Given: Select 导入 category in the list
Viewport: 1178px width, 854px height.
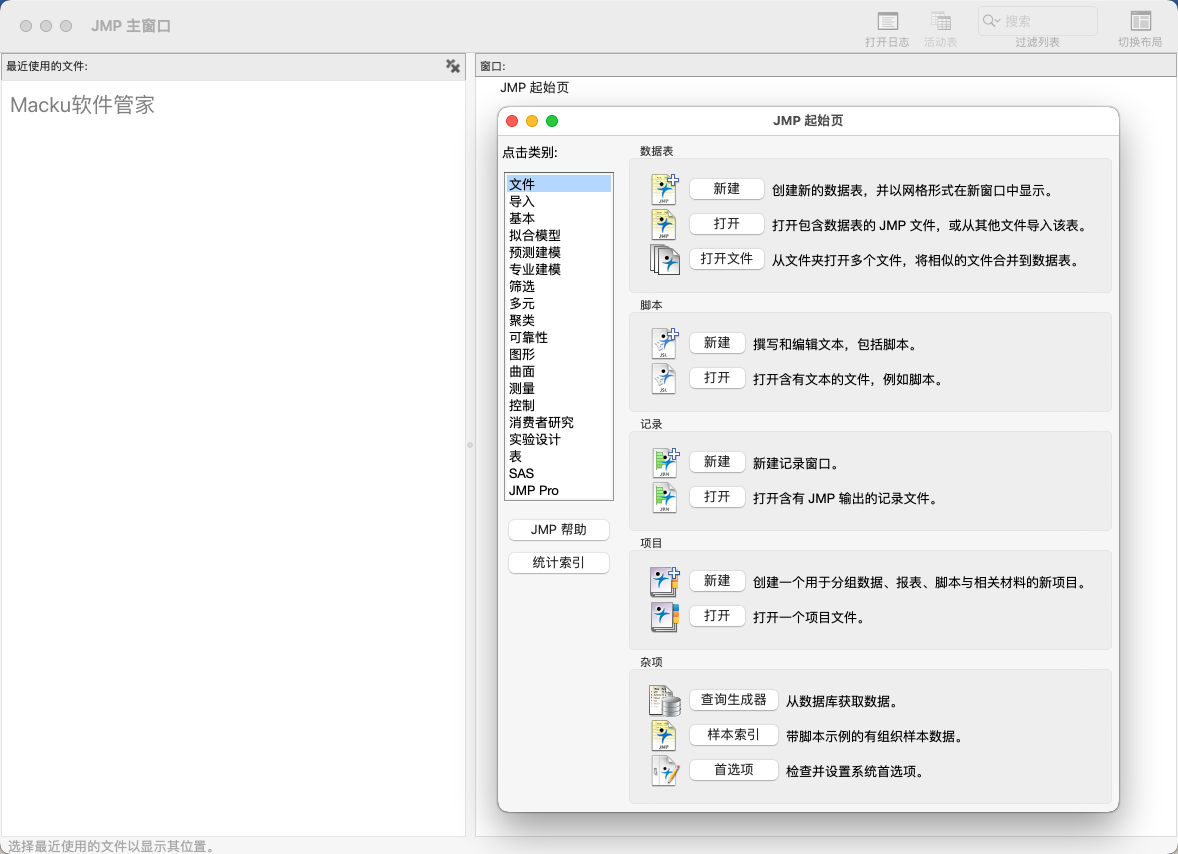Looking at the screenshot, I should point(559,201).
